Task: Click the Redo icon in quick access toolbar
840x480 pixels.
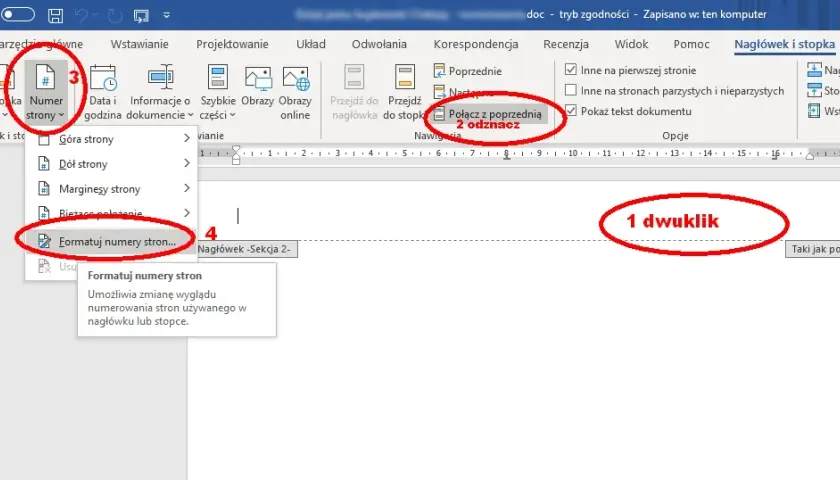Action: coord(114,16)
